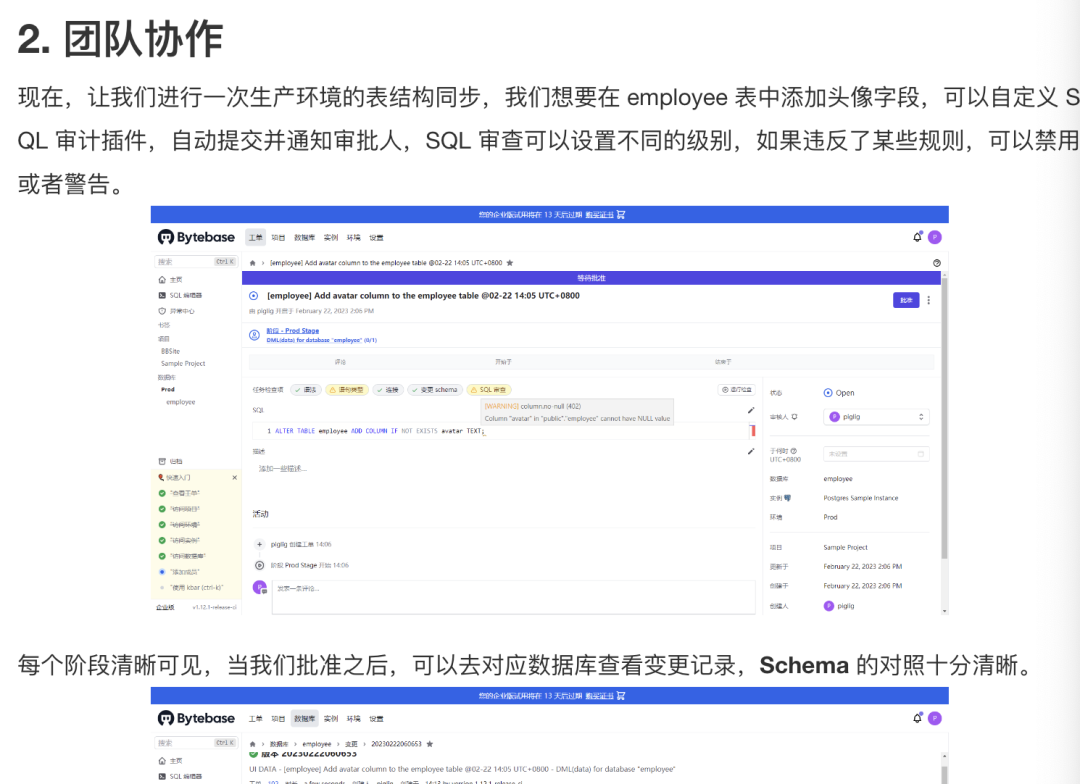
Task: Click the home breadcrumb icon in the lower screenshot
Action: [253, 744]
